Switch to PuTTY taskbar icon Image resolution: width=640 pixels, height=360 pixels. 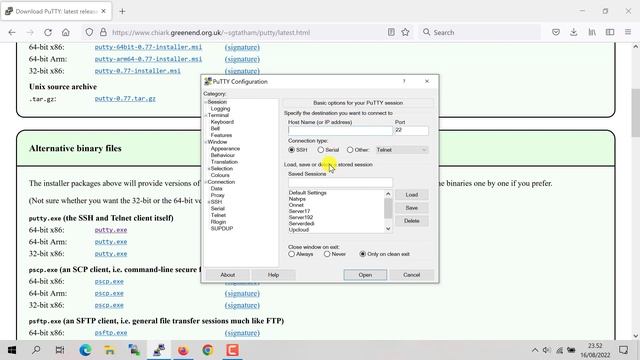coord(159,350)
